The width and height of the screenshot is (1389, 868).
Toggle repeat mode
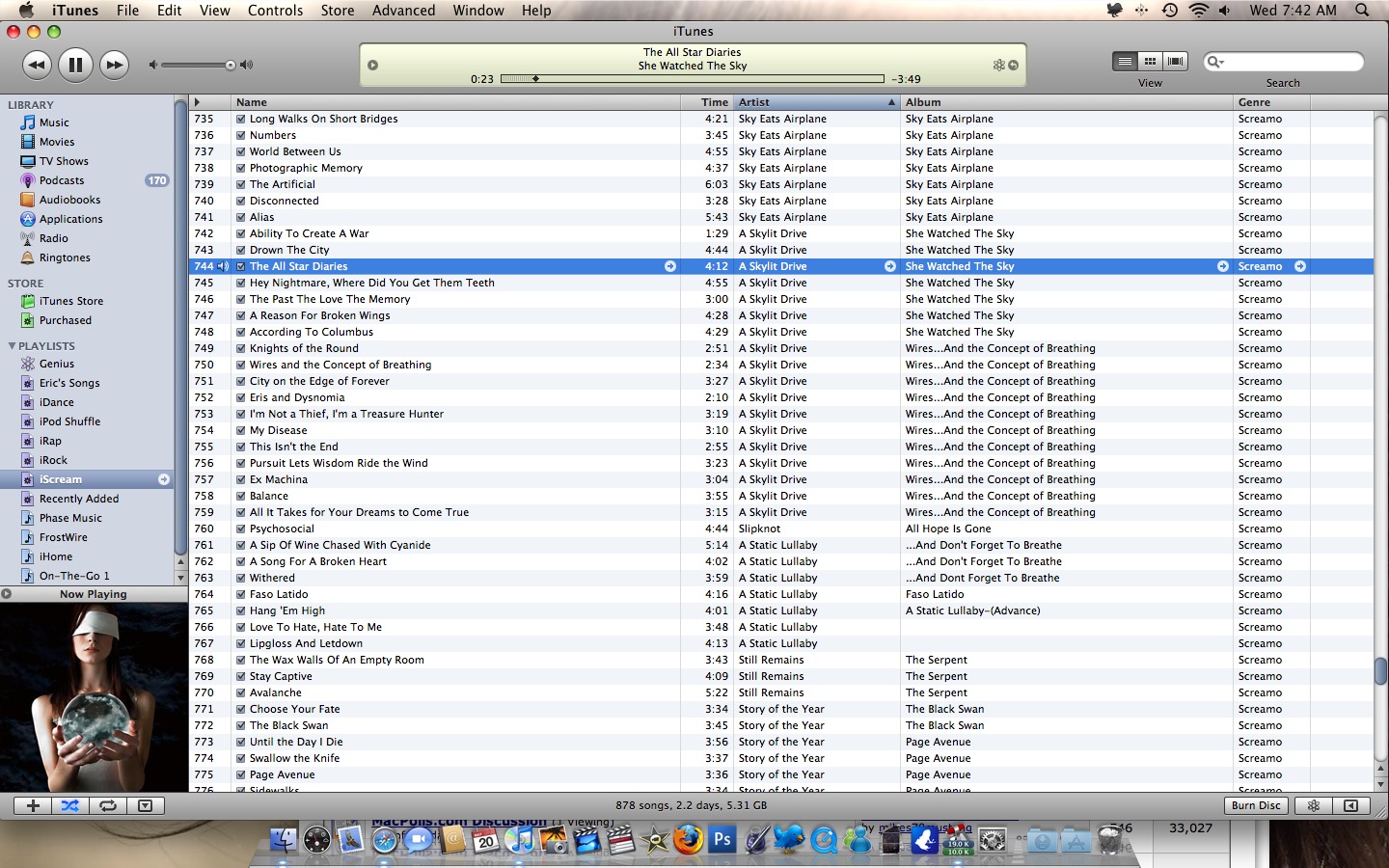[108, 805]
